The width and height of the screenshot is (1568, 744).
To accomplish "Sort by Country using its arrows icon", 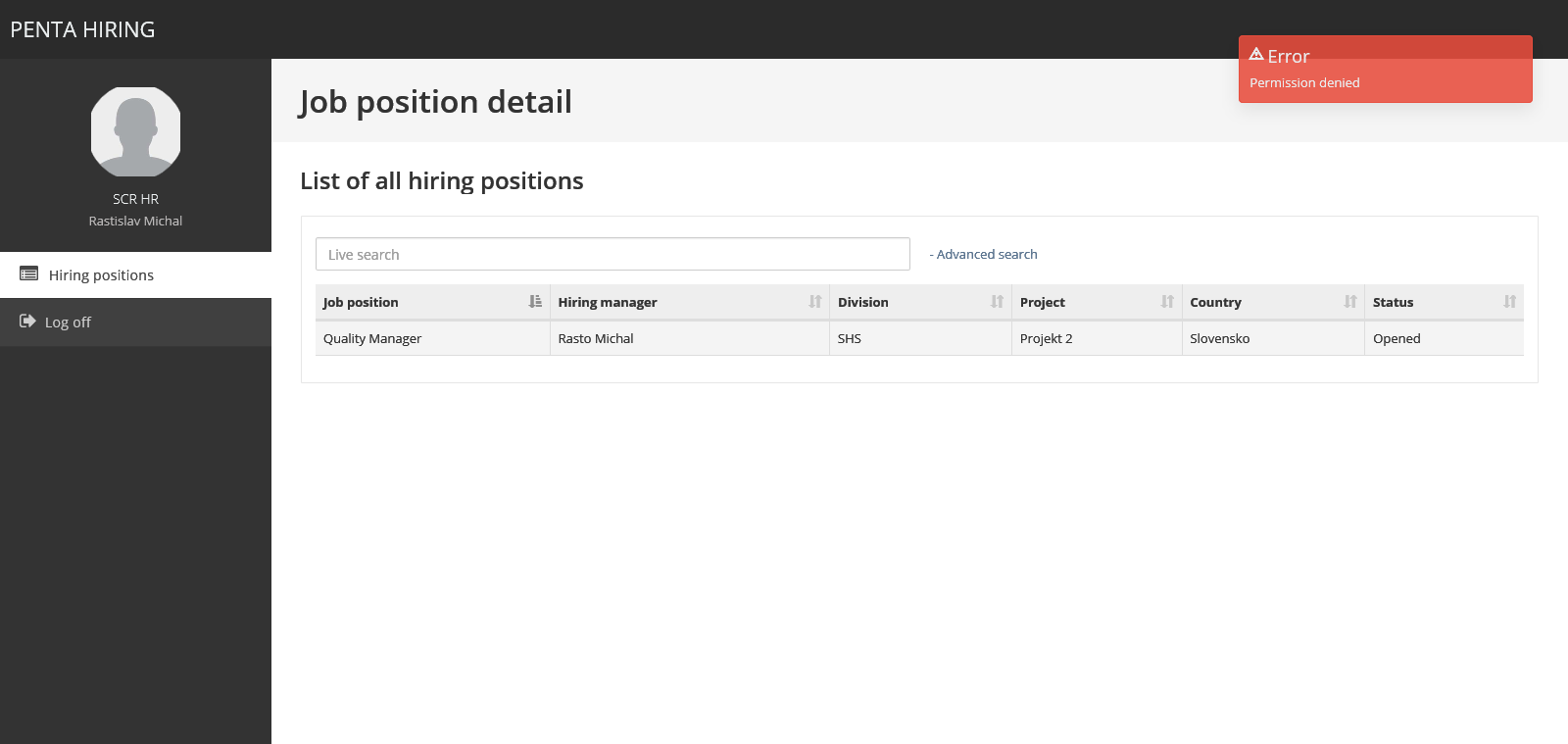I will 1350,302.
